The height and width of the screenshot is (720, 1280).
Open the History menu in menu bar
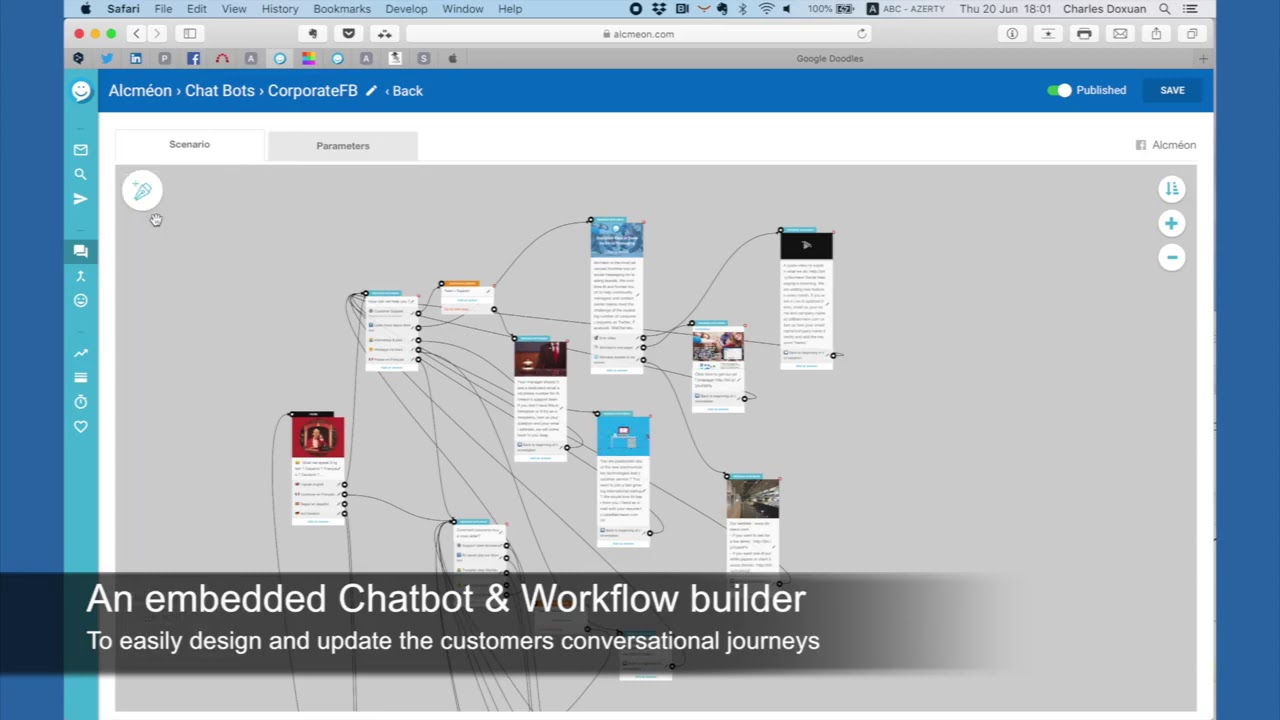point(280,9)
